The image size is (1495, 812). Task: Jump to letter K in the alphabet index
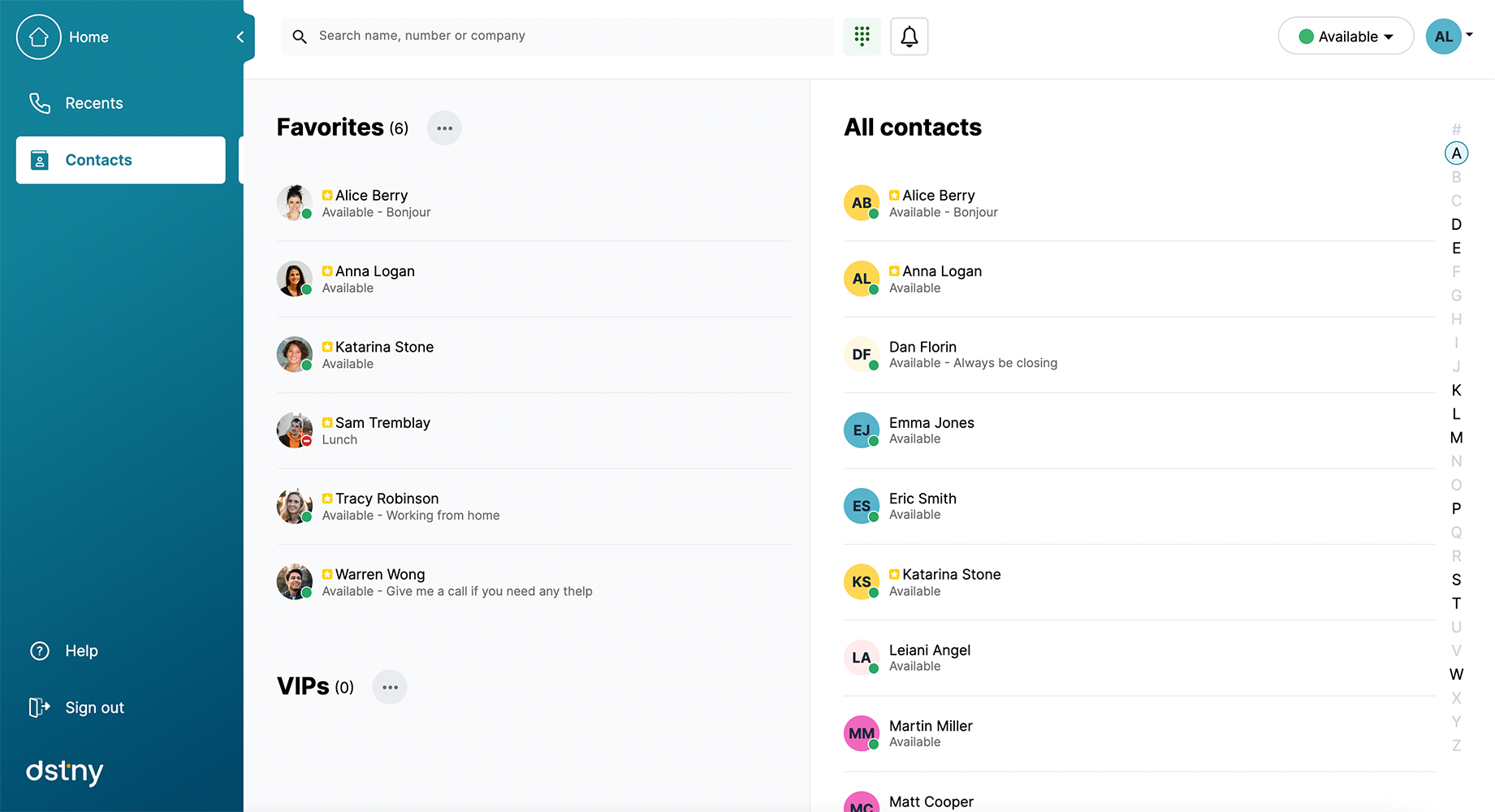1456,391
